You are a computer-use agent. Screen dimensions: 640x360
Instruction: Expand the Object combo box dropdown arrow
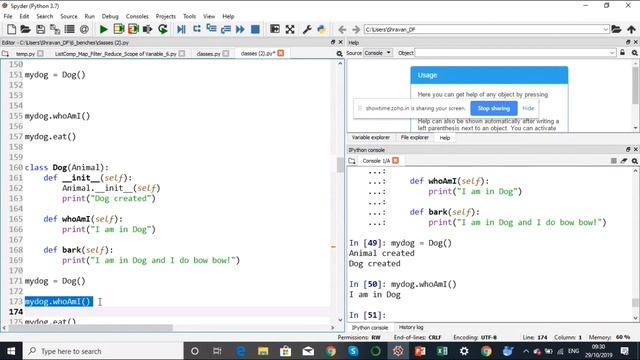point(612,53)
